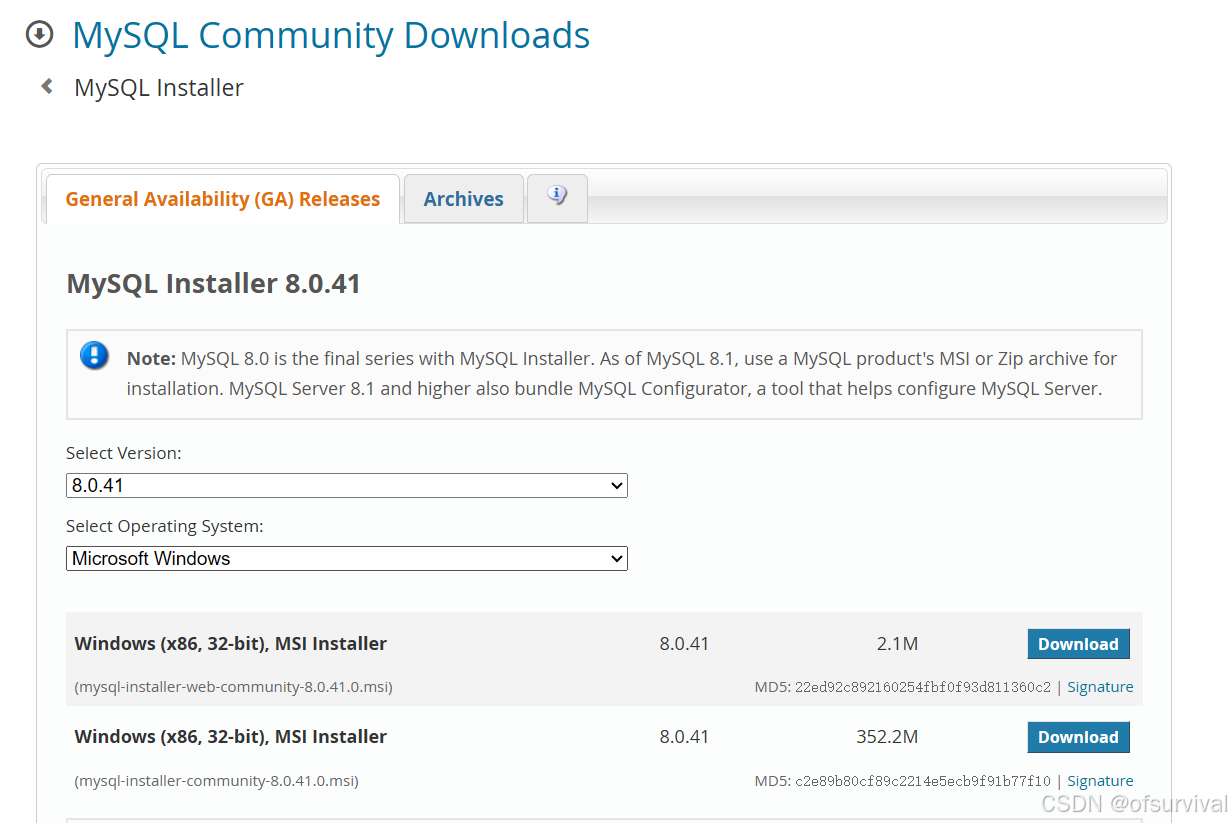Click the MySQL Installer breadcrumb text
Screen dimensions: 1232x823
coord(159,88)
